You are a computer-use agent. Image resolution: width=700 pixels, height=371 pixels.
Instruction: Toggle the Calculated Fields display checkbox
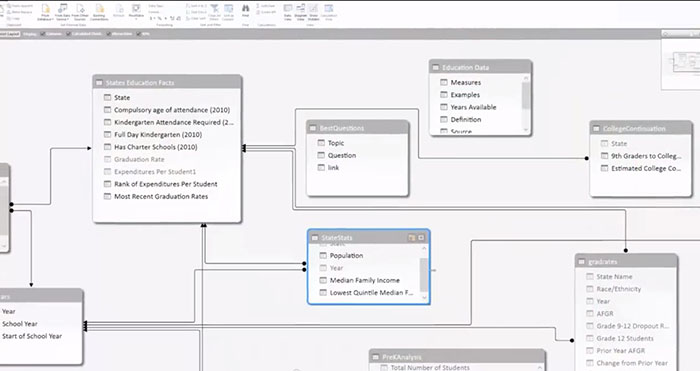tap(69, 34)
